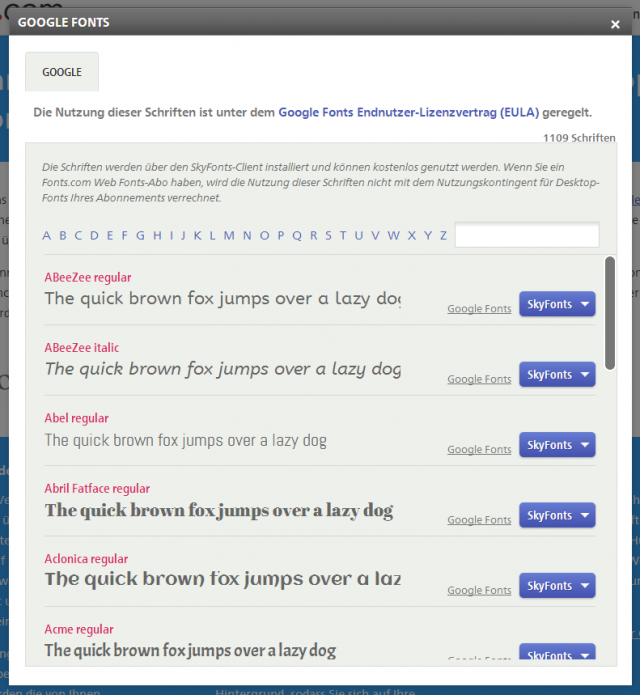Screen dimensions: 640x695
Task: Click the ABeeZee regular font name
Action: tap(88, 277)
